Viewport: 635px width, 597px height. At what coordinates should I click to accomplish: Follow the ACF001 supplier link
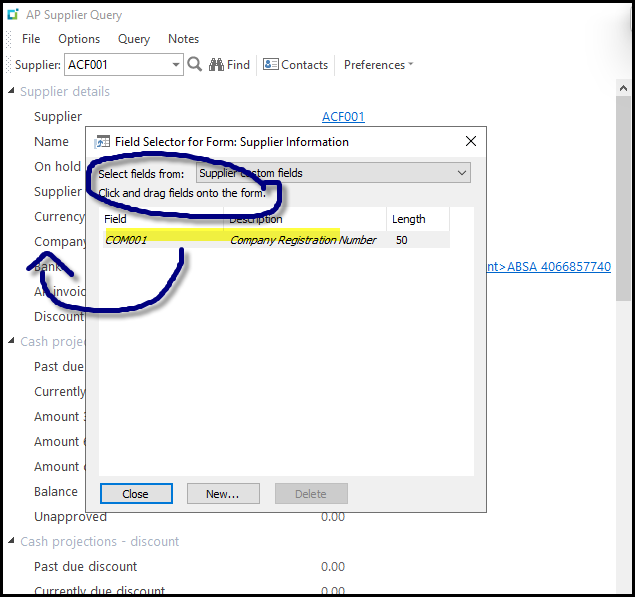click(x=343, y=117)
